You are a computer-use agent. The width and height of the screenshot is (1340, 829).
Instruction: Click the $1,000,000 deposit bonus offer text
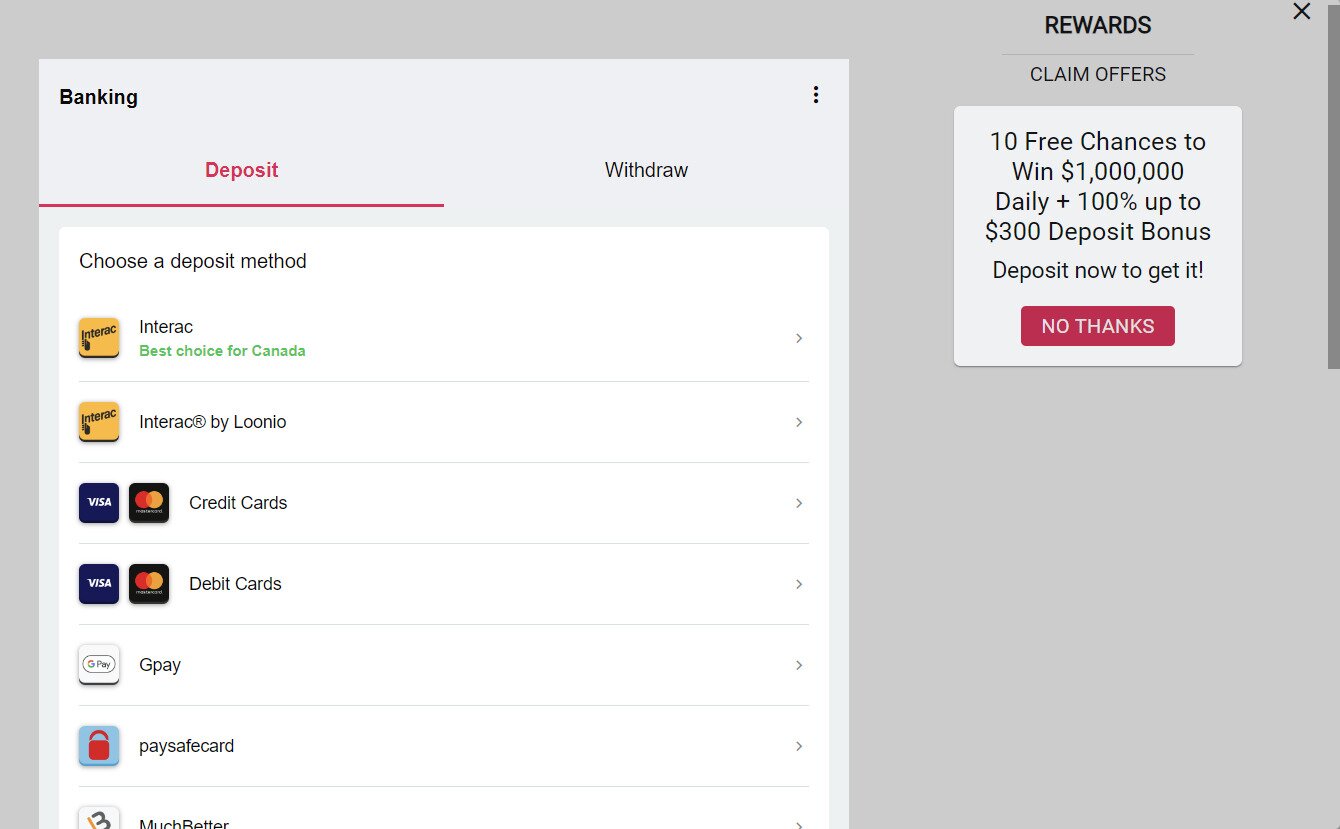click(x=1098, y=186)
